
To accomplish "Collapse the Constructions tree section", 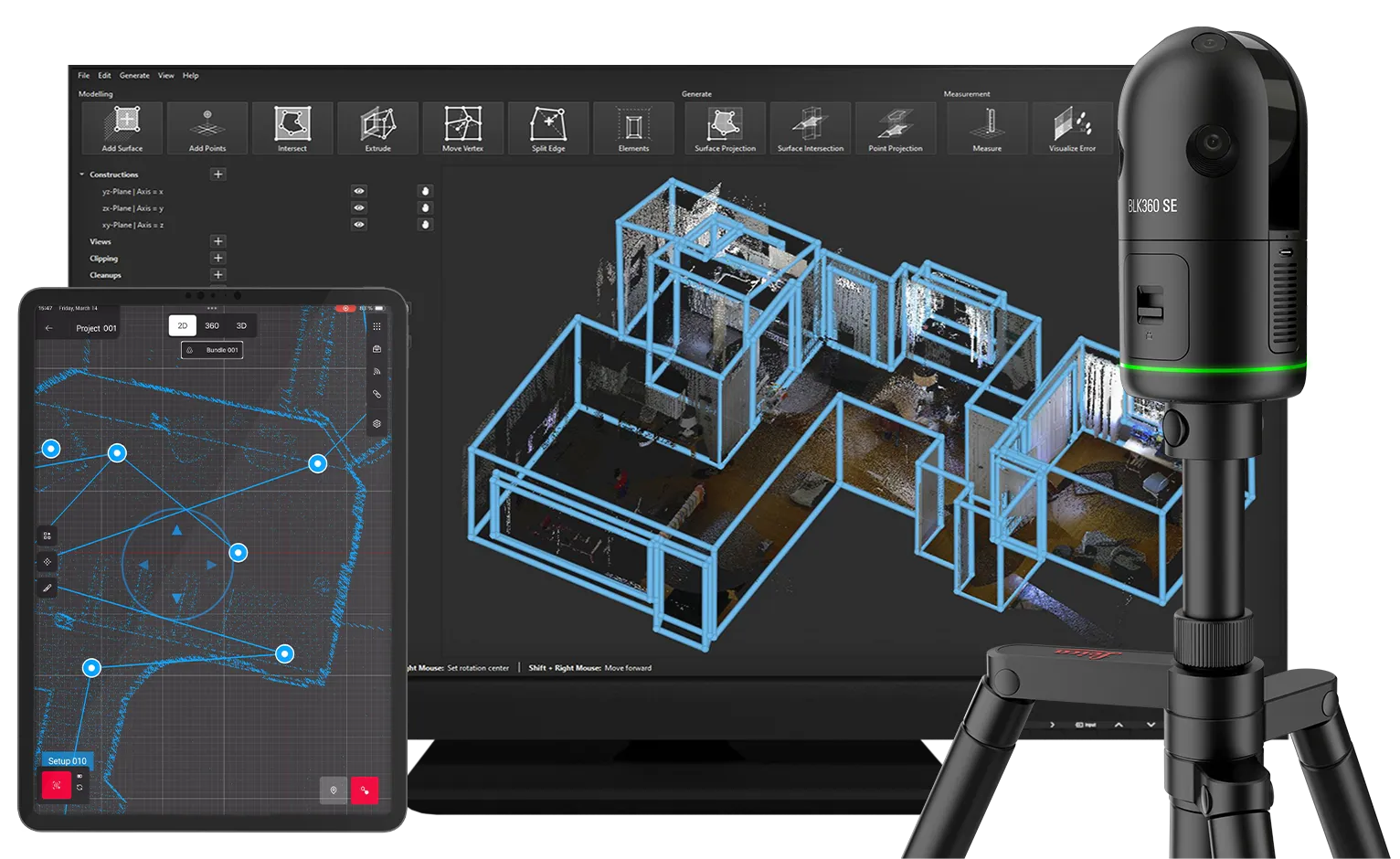I will pyautogui.click(x=82, y=175).
